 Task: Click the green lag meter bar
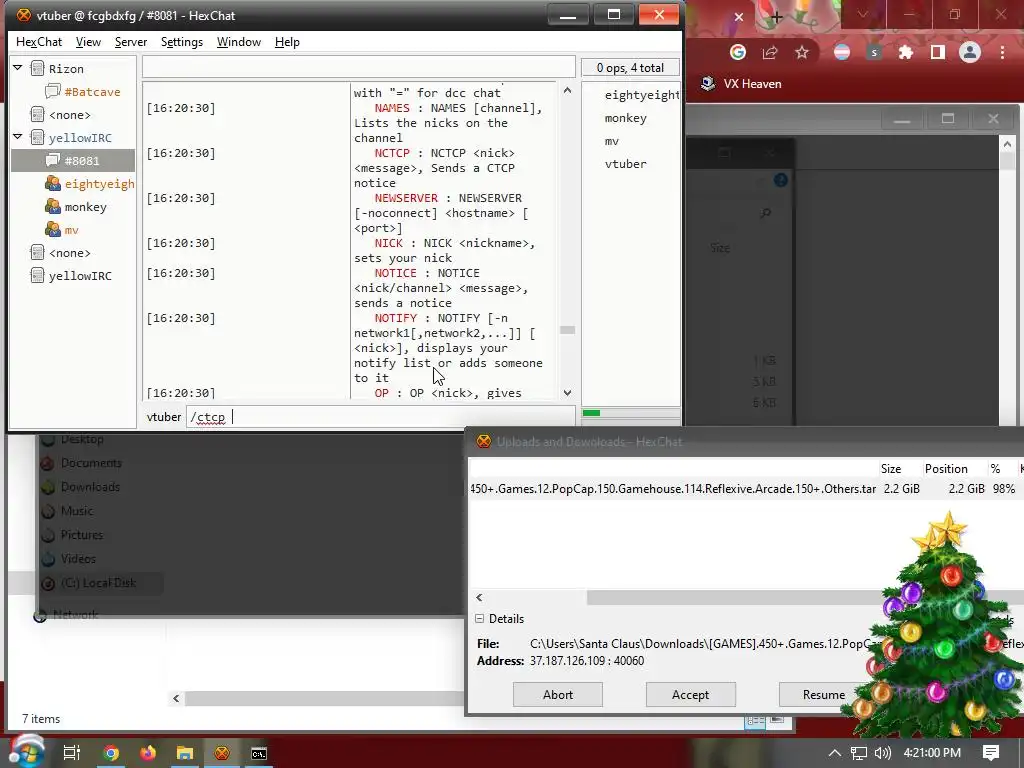591,413
